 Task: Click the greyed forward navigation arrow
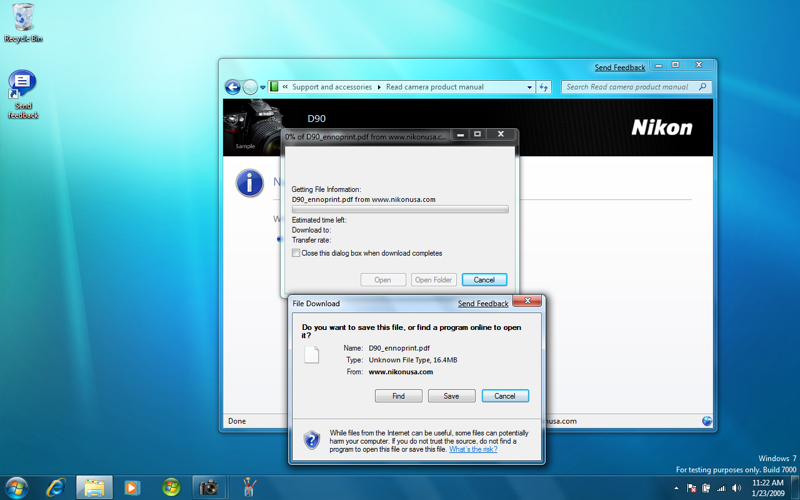pos(249,87)
